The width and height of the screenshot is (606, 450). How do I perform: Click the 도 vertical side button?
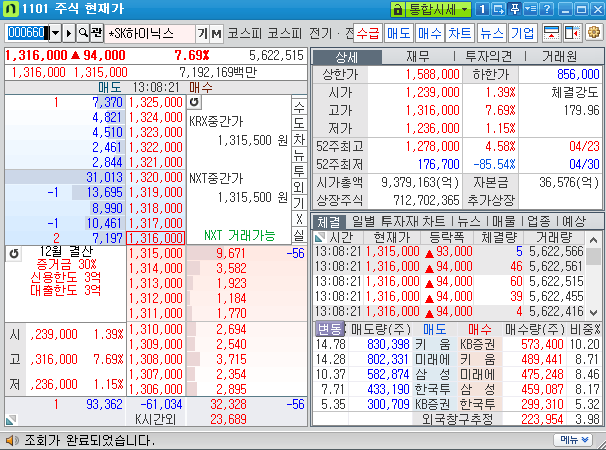point(299,123)
